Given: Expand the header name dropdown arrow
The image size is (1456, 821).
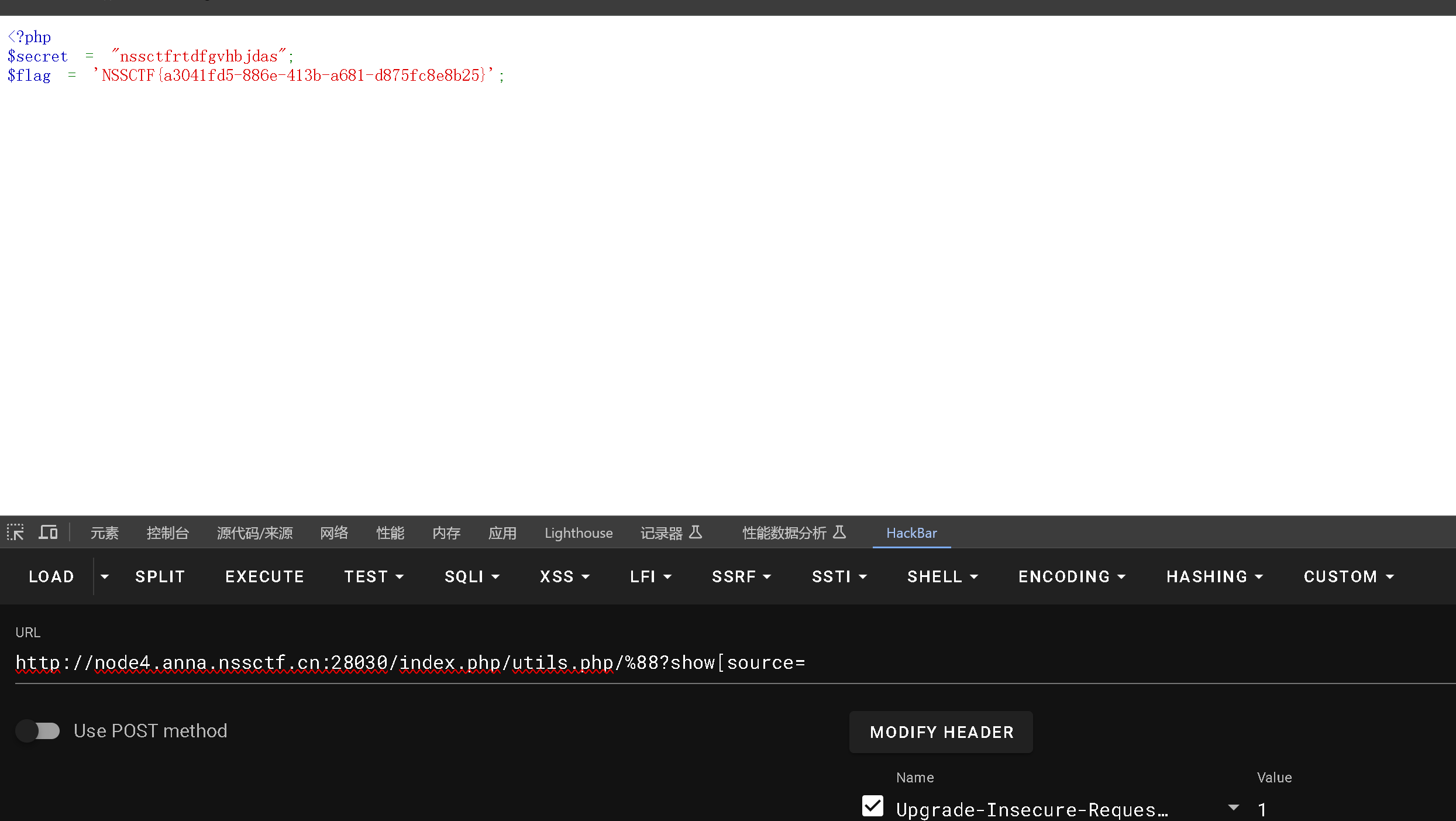Looking at the screenshot, I should point(1234,808).
